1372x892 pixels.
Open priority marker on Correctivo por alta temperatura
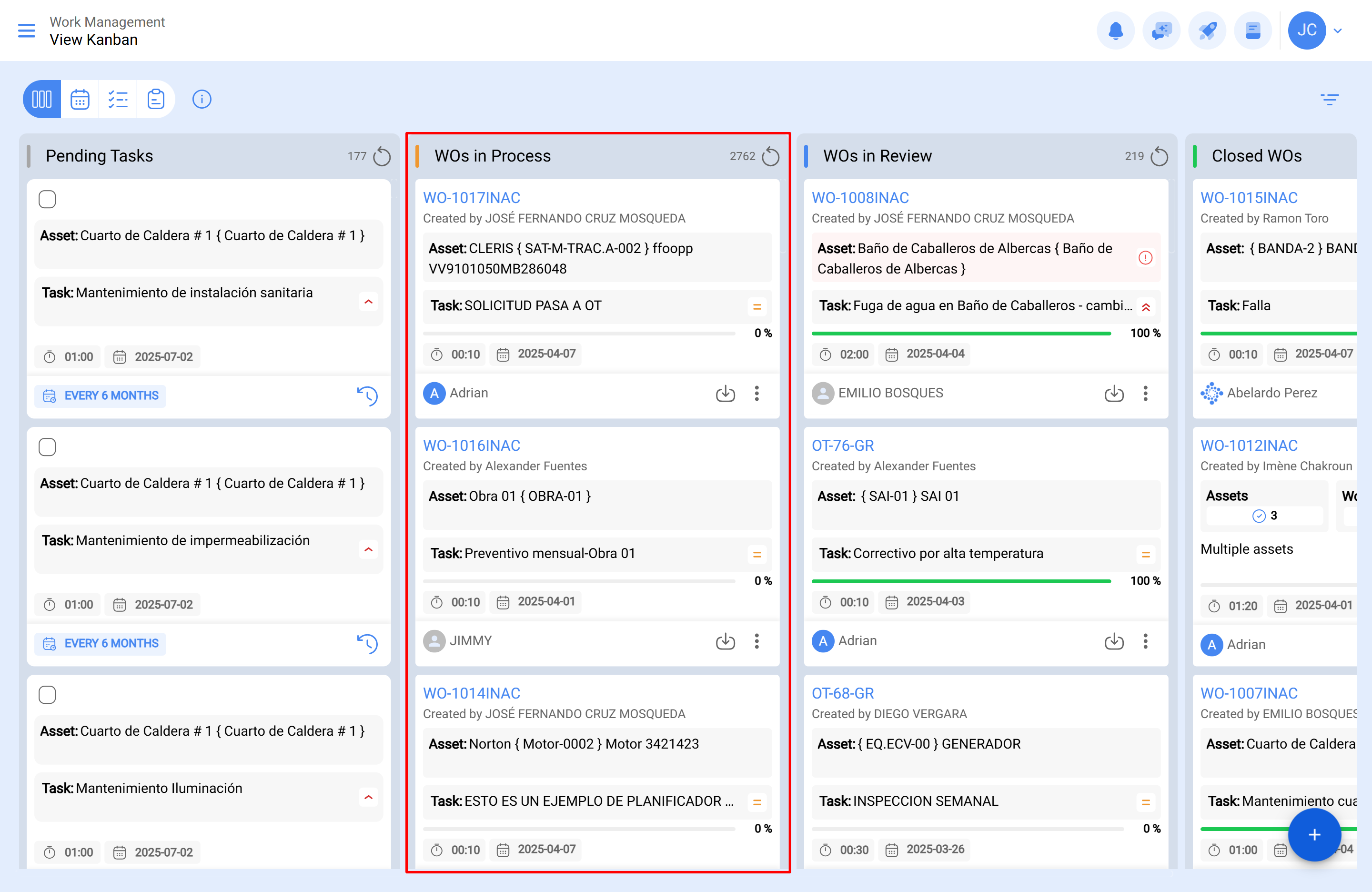(1145, 555)
